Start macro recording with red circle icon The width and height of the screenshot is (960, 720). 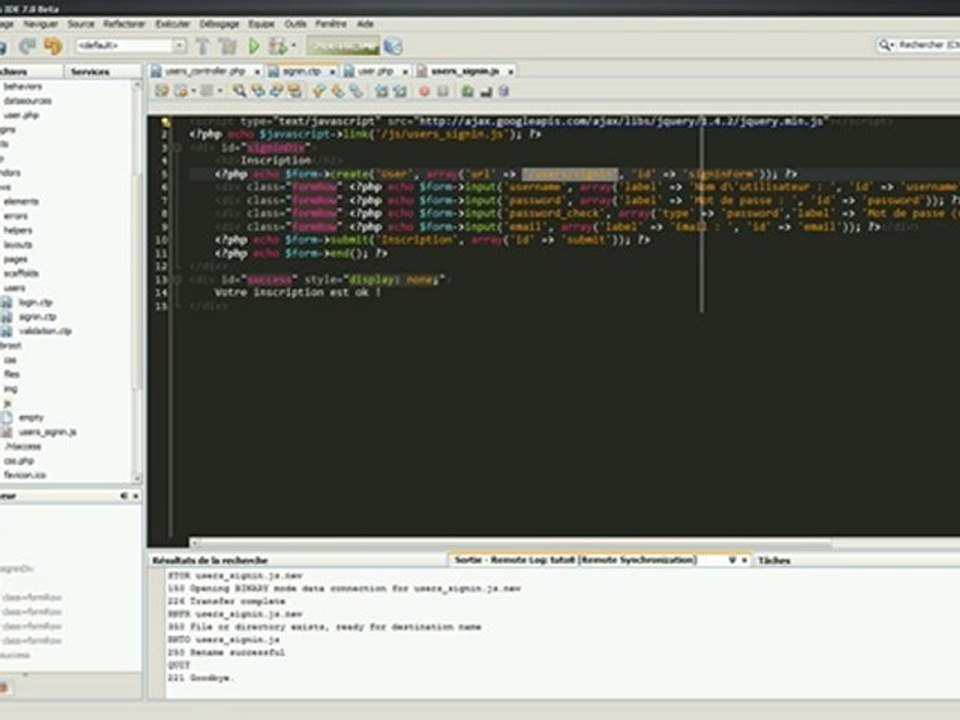[424, 91]
